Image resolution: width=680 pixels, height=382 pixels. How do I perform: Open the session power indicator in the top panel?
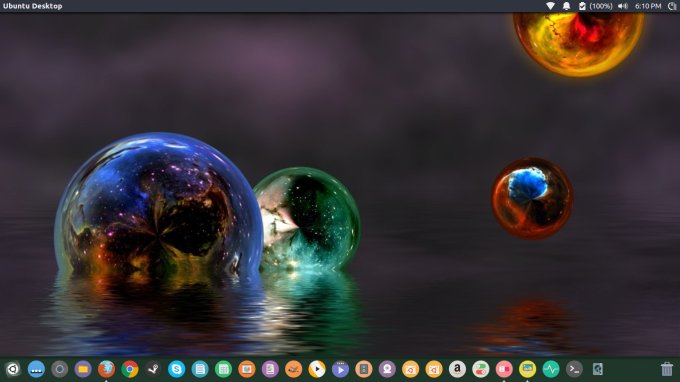tap(672, 6)
